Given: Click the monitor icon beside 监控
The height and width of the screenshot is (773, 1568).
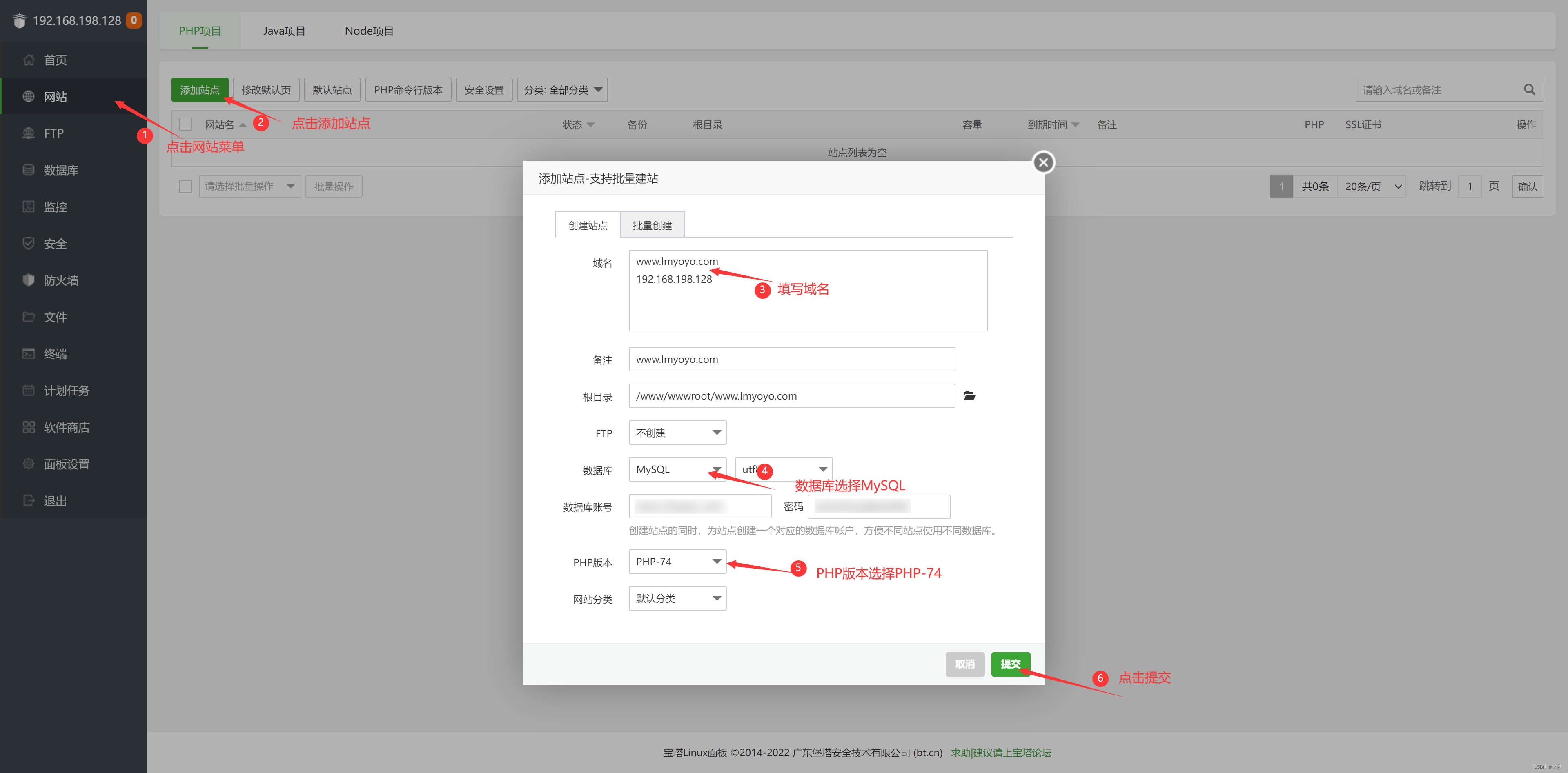Looking at the screenshot, I should [x=29, y=207].
